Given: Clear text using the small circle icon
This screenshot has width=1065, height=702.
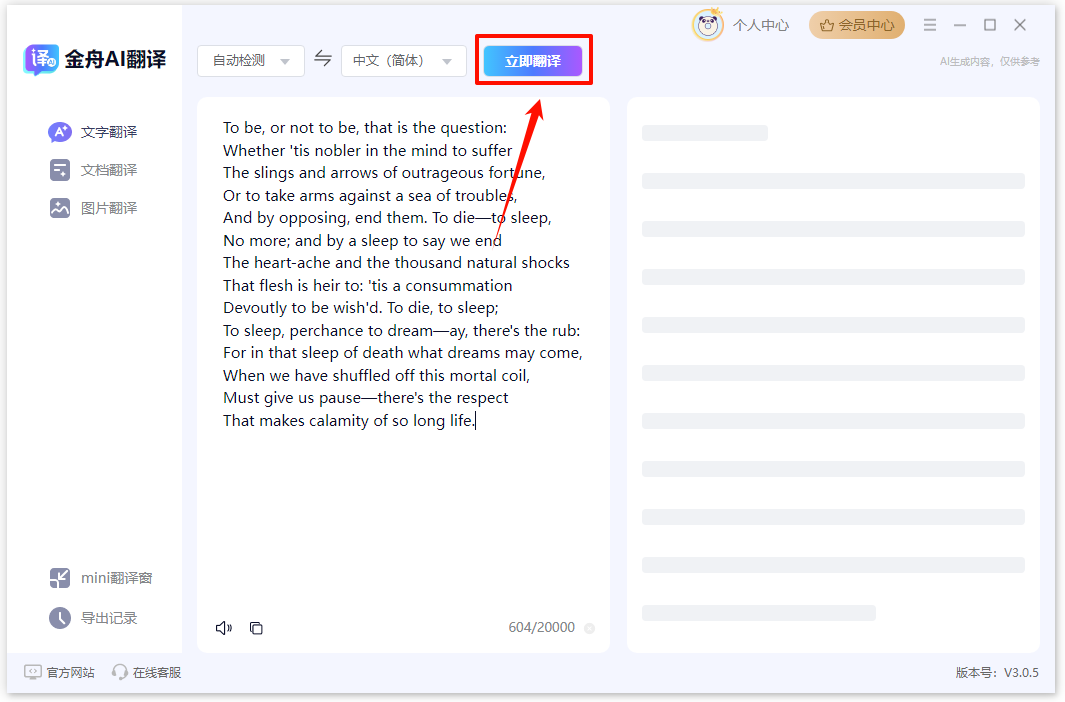Looking at the screenshot, I should point(589,628).
